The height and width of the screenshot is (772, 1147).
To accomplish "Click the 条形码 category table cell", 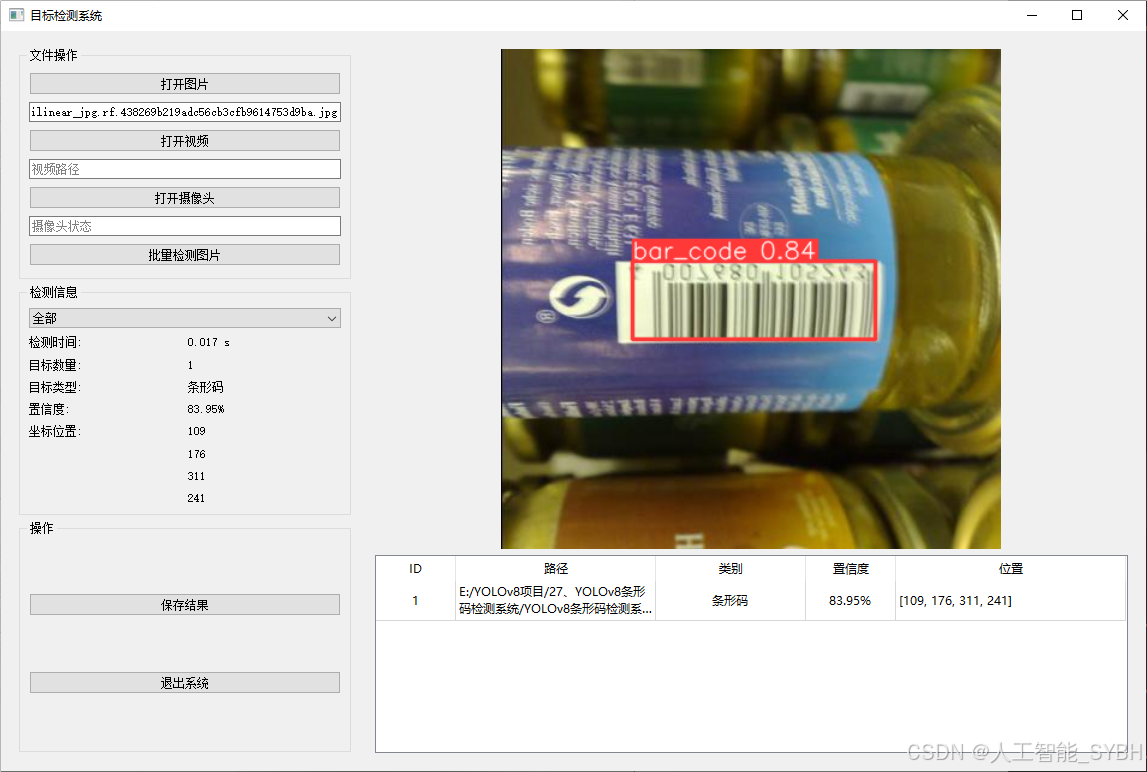I will [x=730, y=600].
